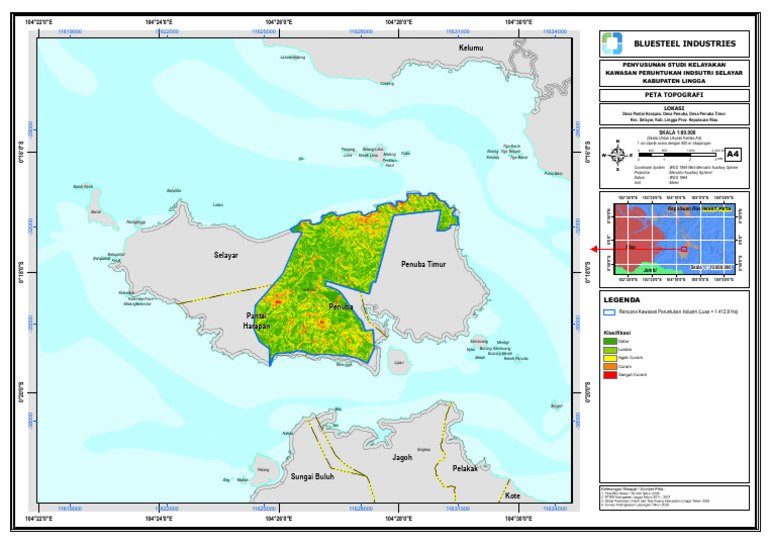The width and height of the screenshot is (768, 543).
Task: Click the Pelakak place label
Action: [465, 468]
